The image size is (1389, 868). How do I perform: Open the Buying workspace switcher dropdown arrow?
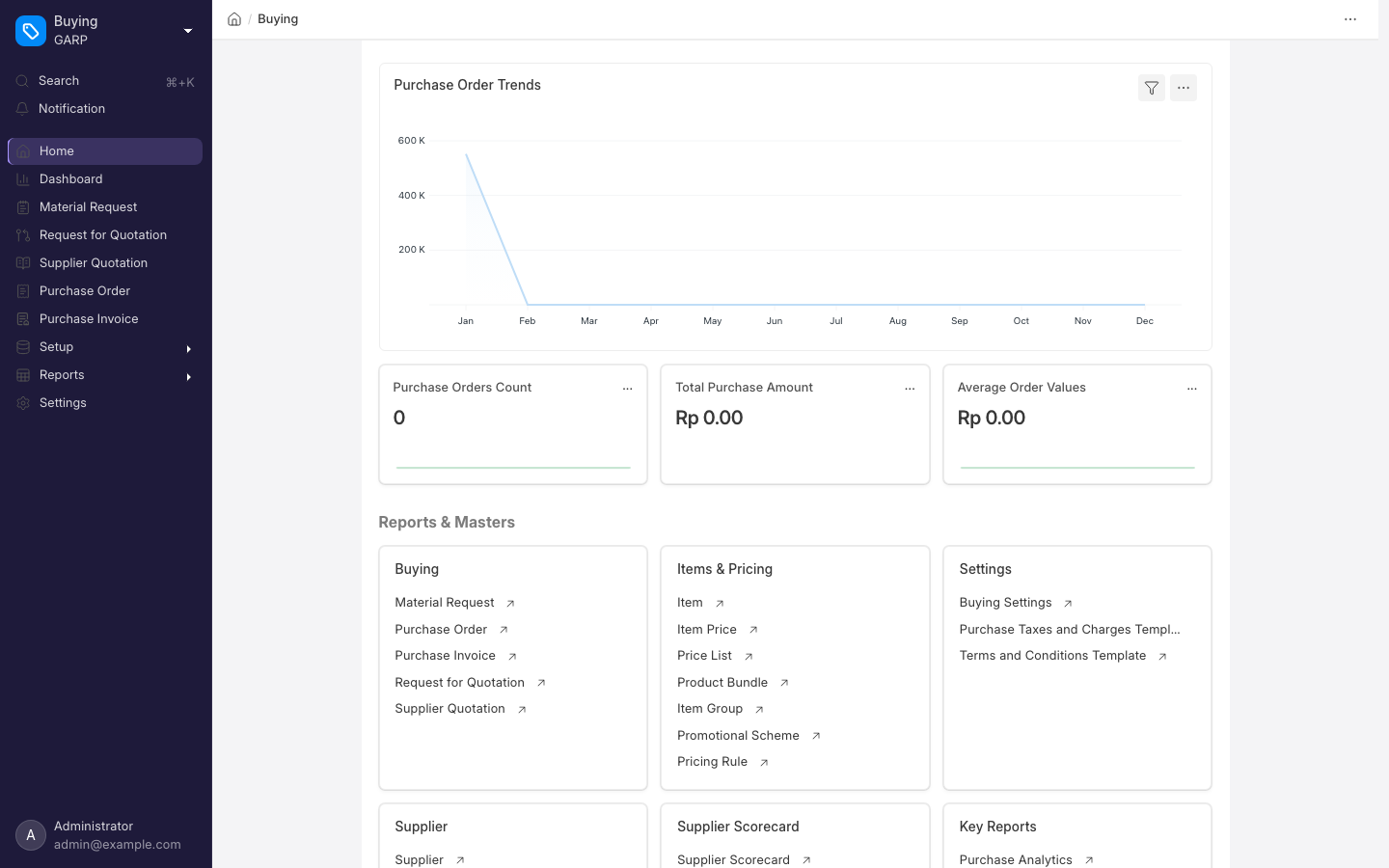point(188,31)
